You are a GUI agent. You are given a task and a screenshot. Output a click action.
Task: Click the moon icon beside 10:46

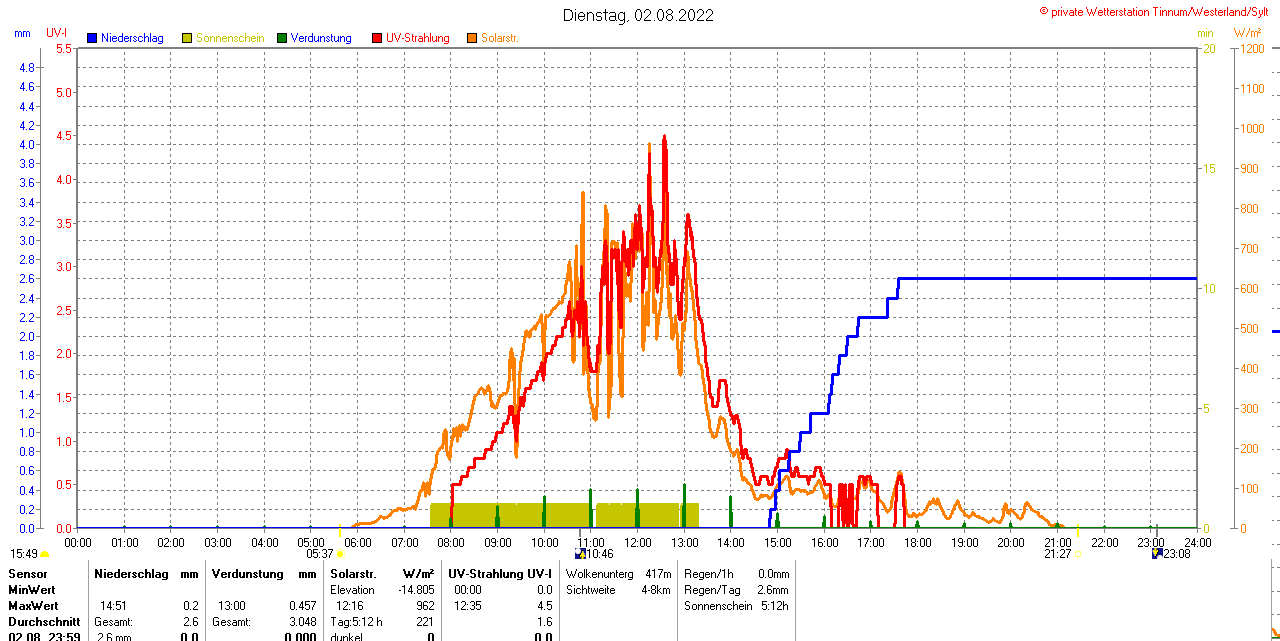[x=580, y=554]
